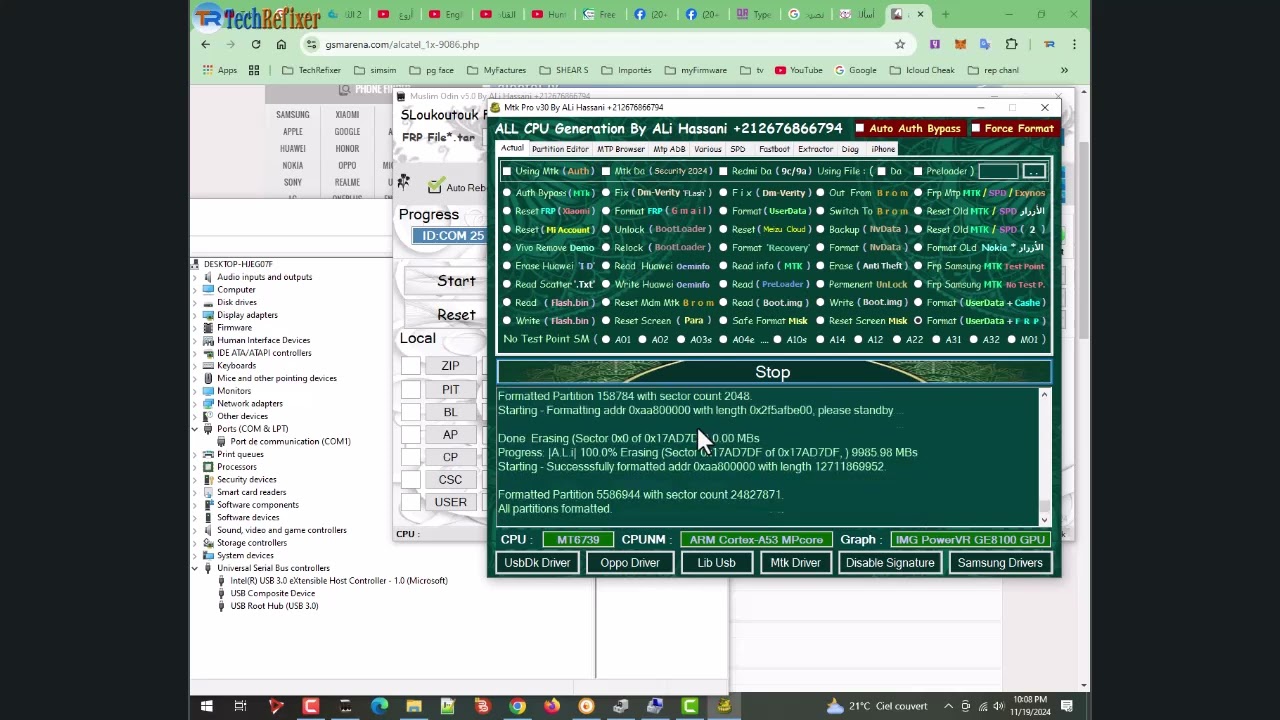Open File Explorer from the taskbar
This screenshot has width=1280, height=720.
pos(413,707)
